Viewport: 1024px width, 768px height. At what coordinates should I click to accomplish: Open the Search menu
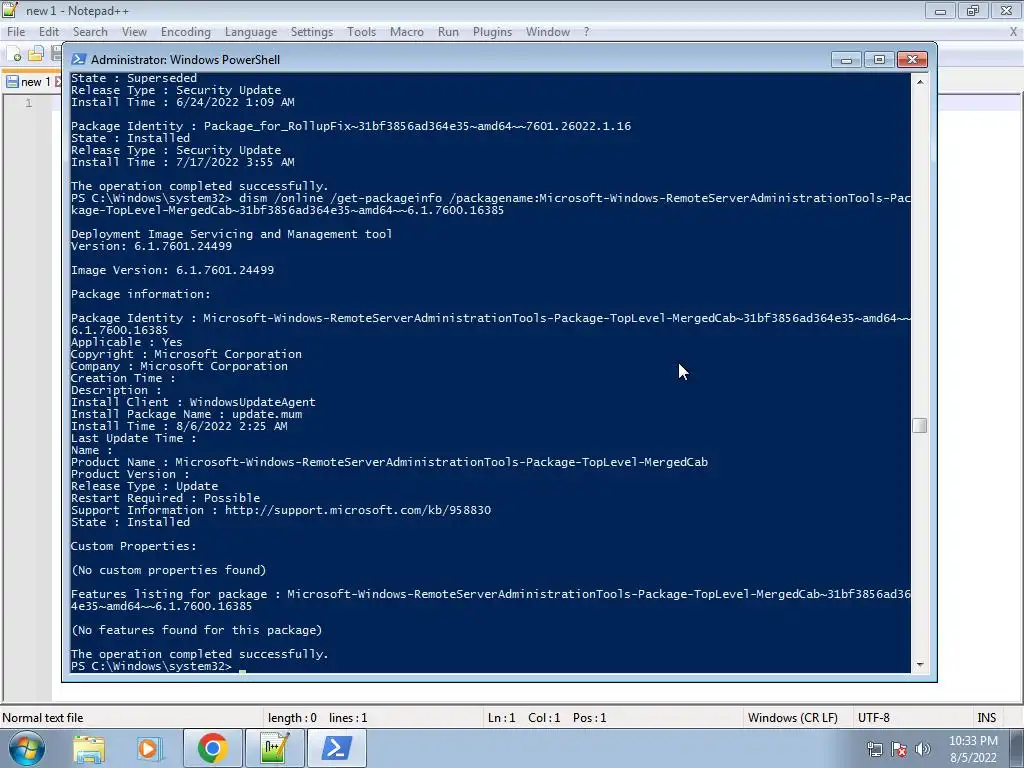pos(90,31)
